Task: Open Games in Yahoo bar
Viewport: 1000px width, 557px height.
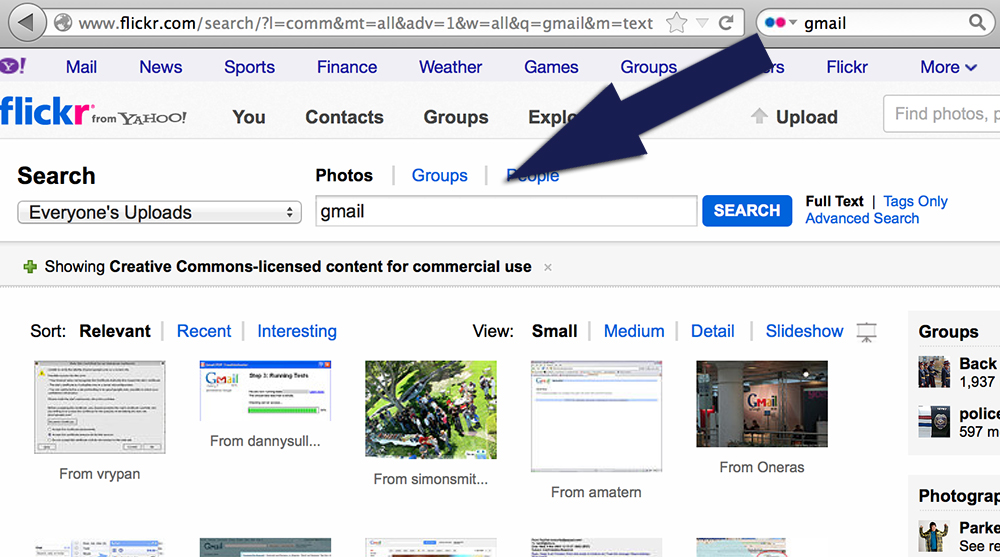Action: 551,67
